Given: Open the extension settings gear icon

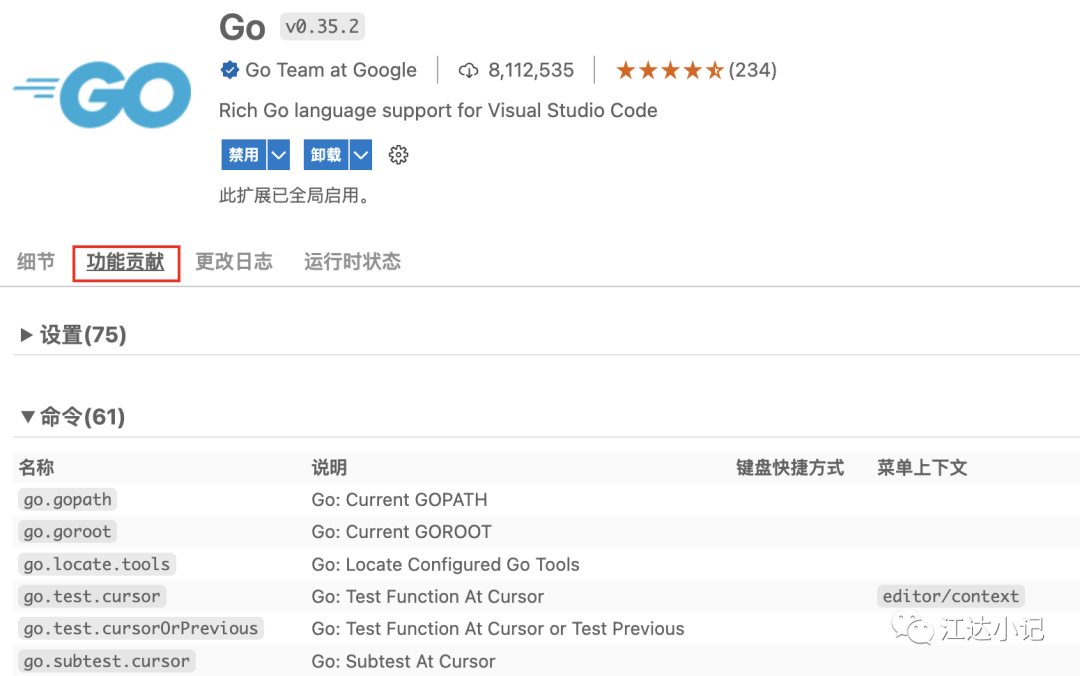Looking at the screenshot, I should [398, 154].
